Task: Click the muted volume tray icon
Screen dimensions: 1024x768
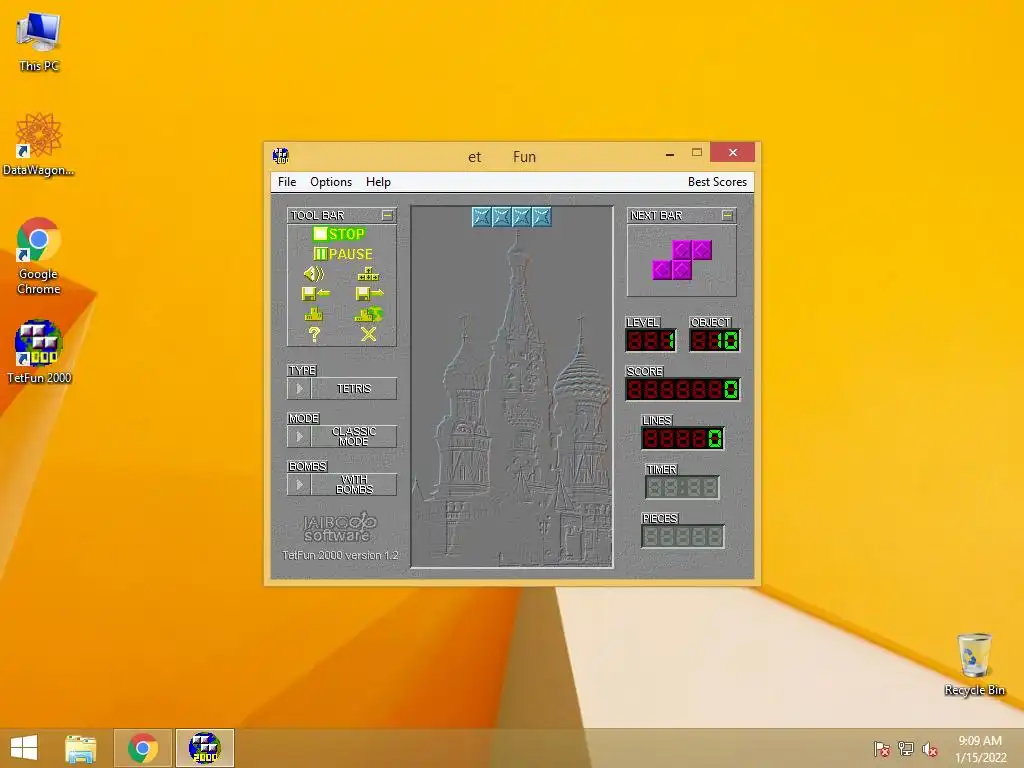Action: tap(929, 749)
